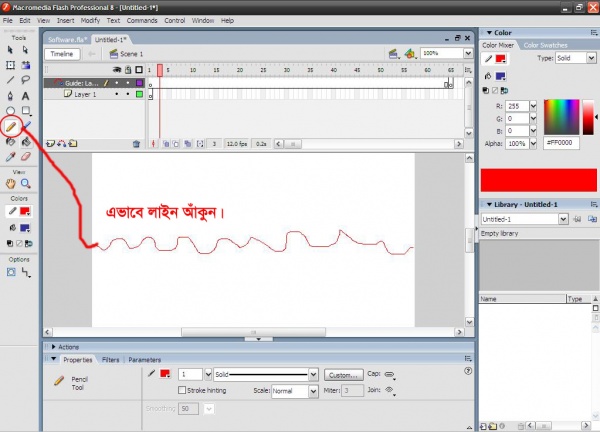Click the stroke height field showing 1
Screen dimensions: 600x432
pyautogui.click(x=190, y=374)
